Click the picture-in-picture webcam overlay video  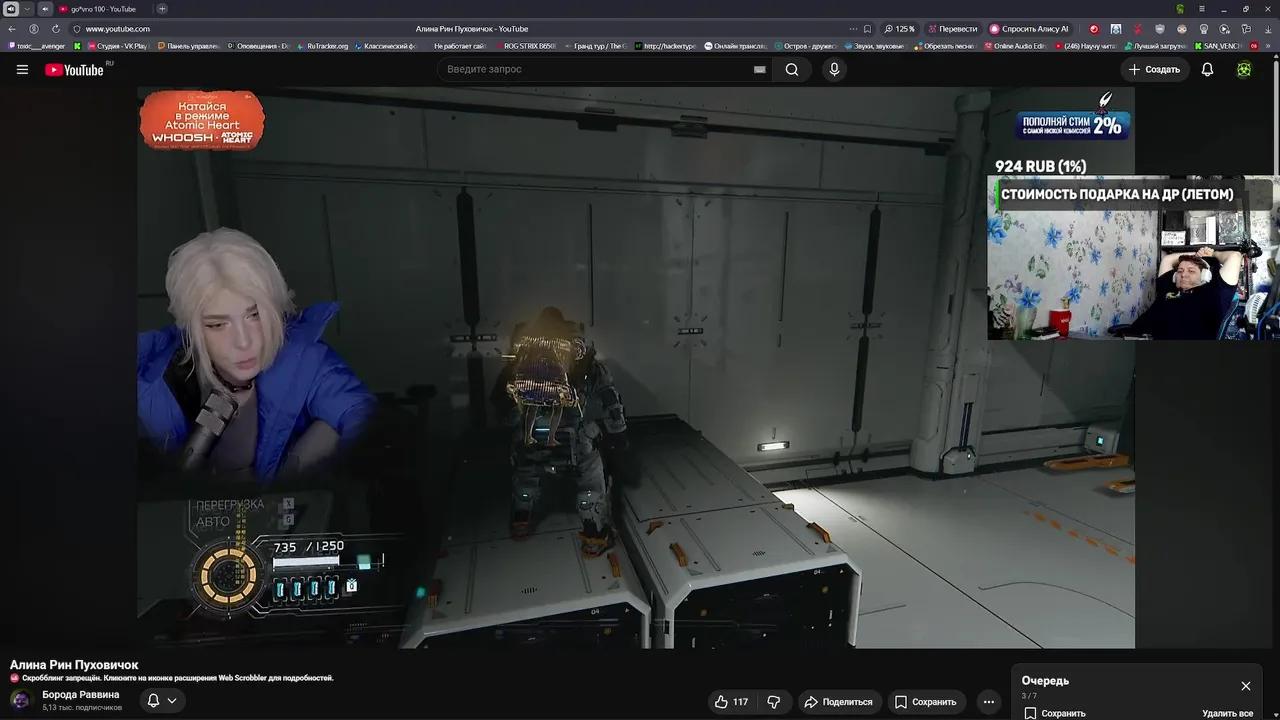point(1133,258)
